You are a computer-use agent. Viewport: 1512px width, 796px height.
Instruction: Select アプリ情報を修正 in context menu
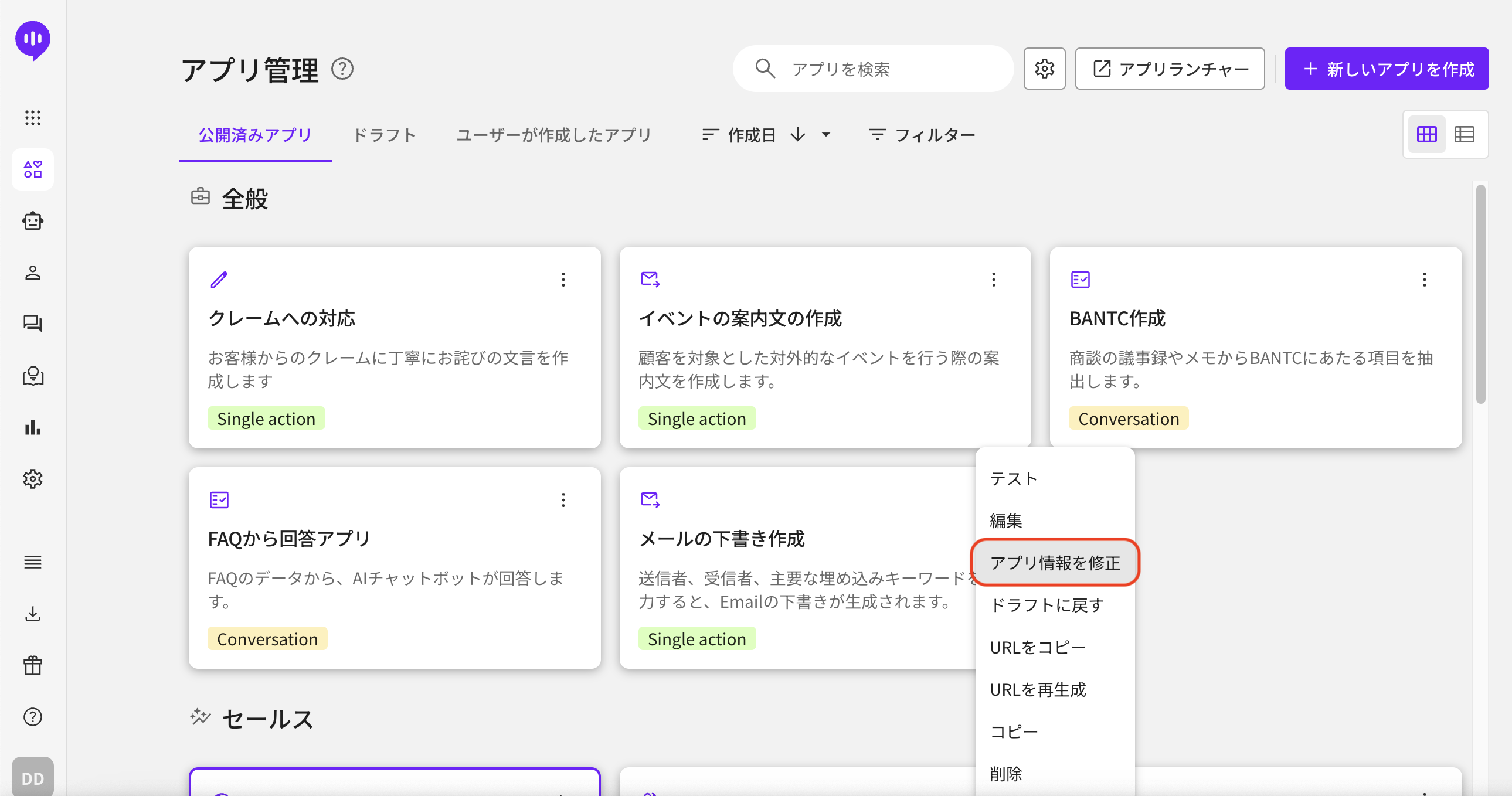coord(1054,562)
